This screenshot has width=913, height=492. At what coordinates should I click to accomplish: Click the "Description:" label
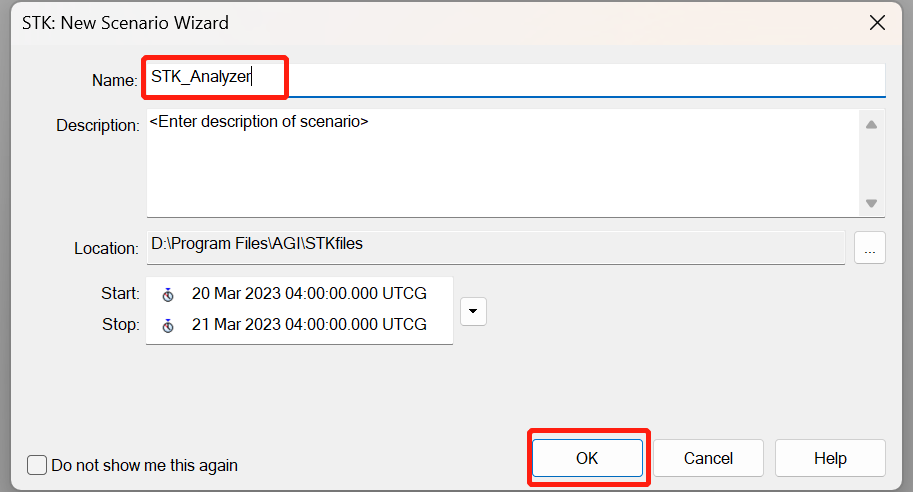coord(97,126)
